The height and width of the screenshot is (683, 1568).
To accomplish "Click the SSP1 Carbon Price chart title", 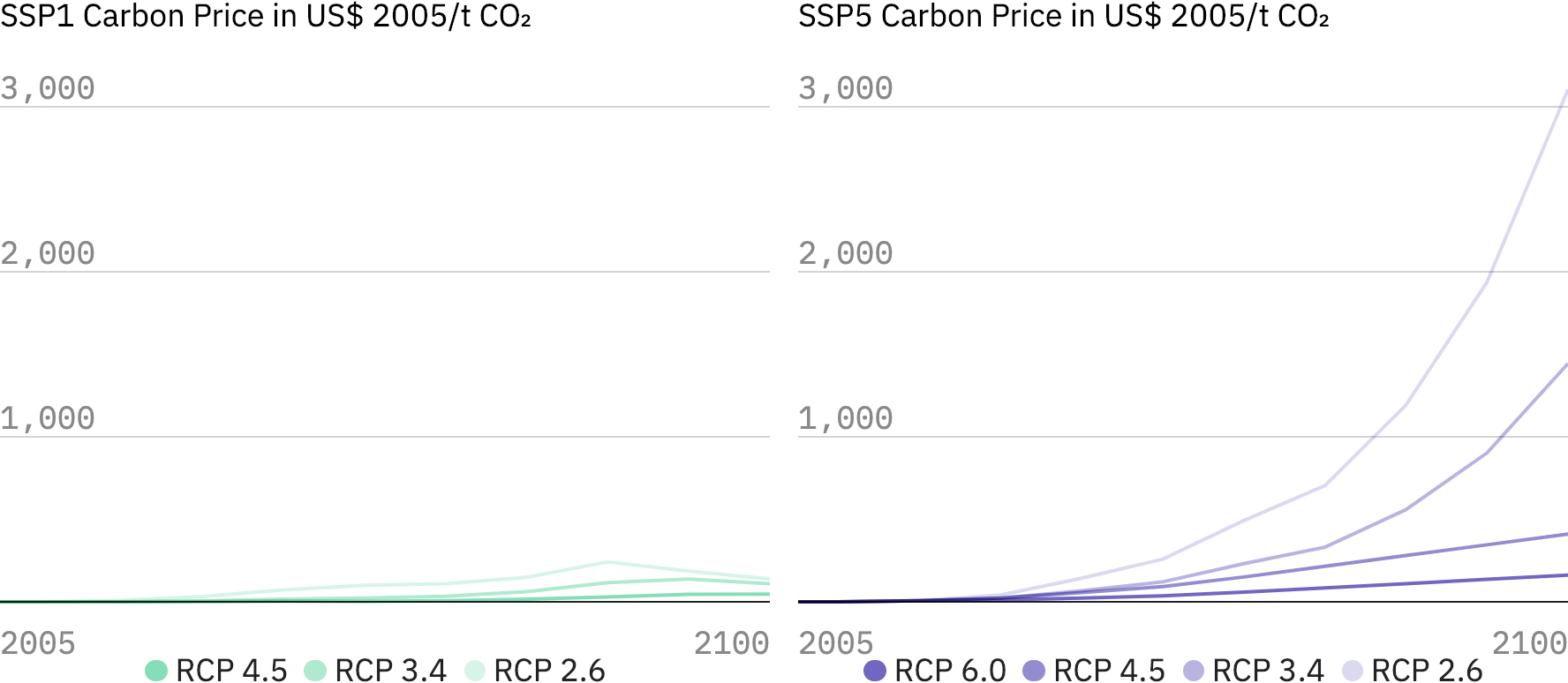I will pos(265,17).
